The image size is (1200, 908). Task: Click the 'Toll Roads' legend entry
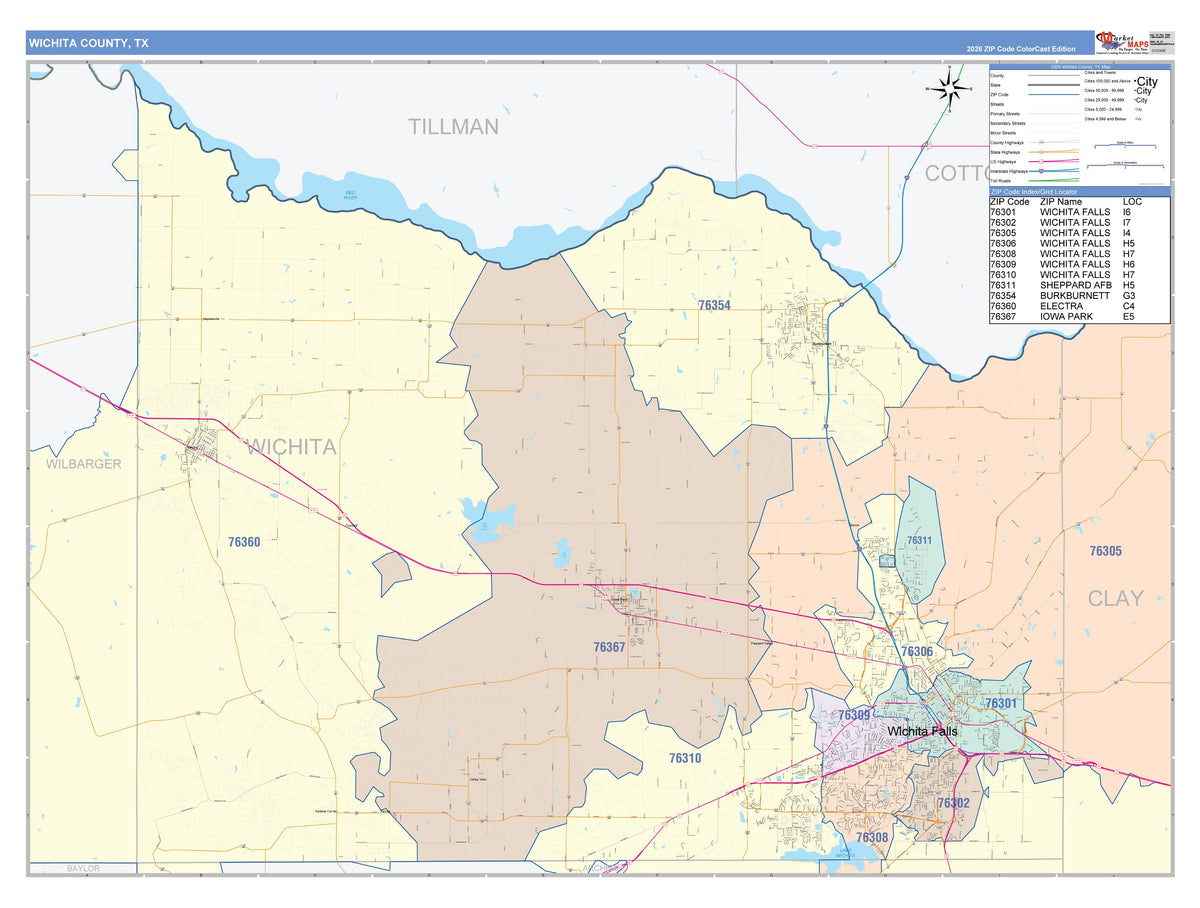1033,181
